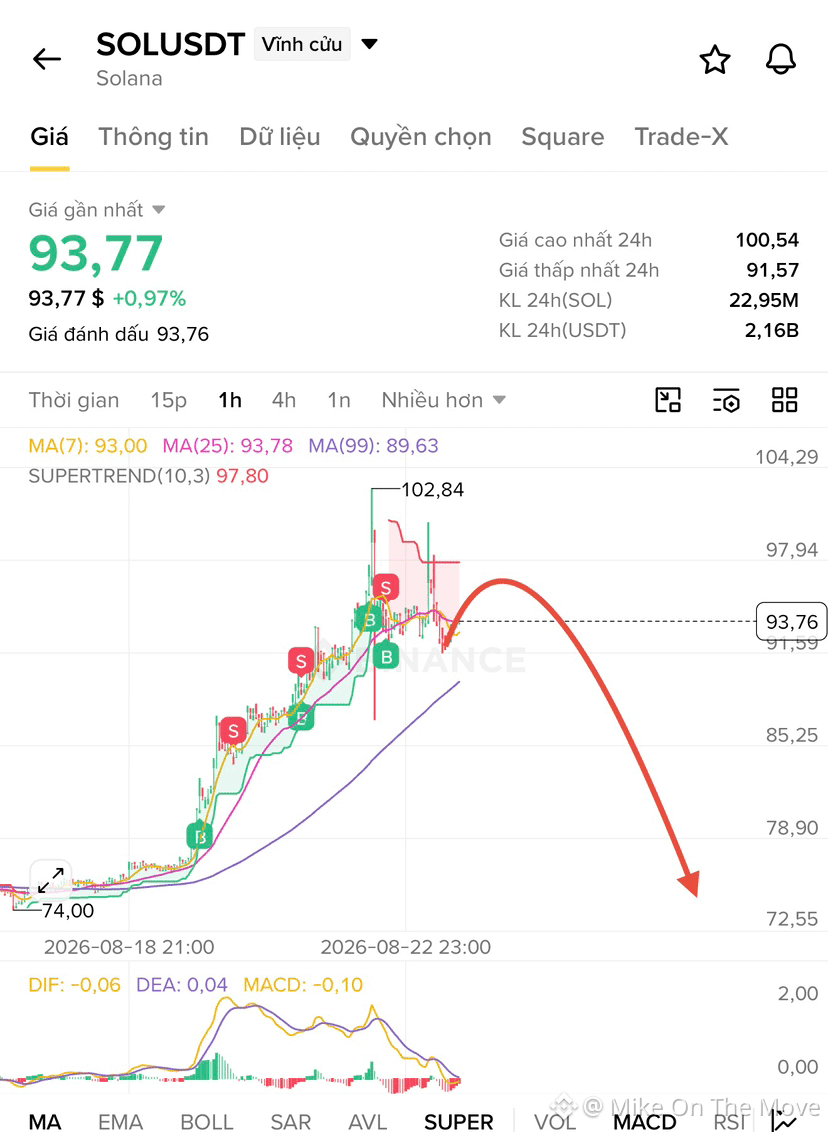
Task: Expand the Giá gần nhất price type dropdown
Action: tap(159, 210)
